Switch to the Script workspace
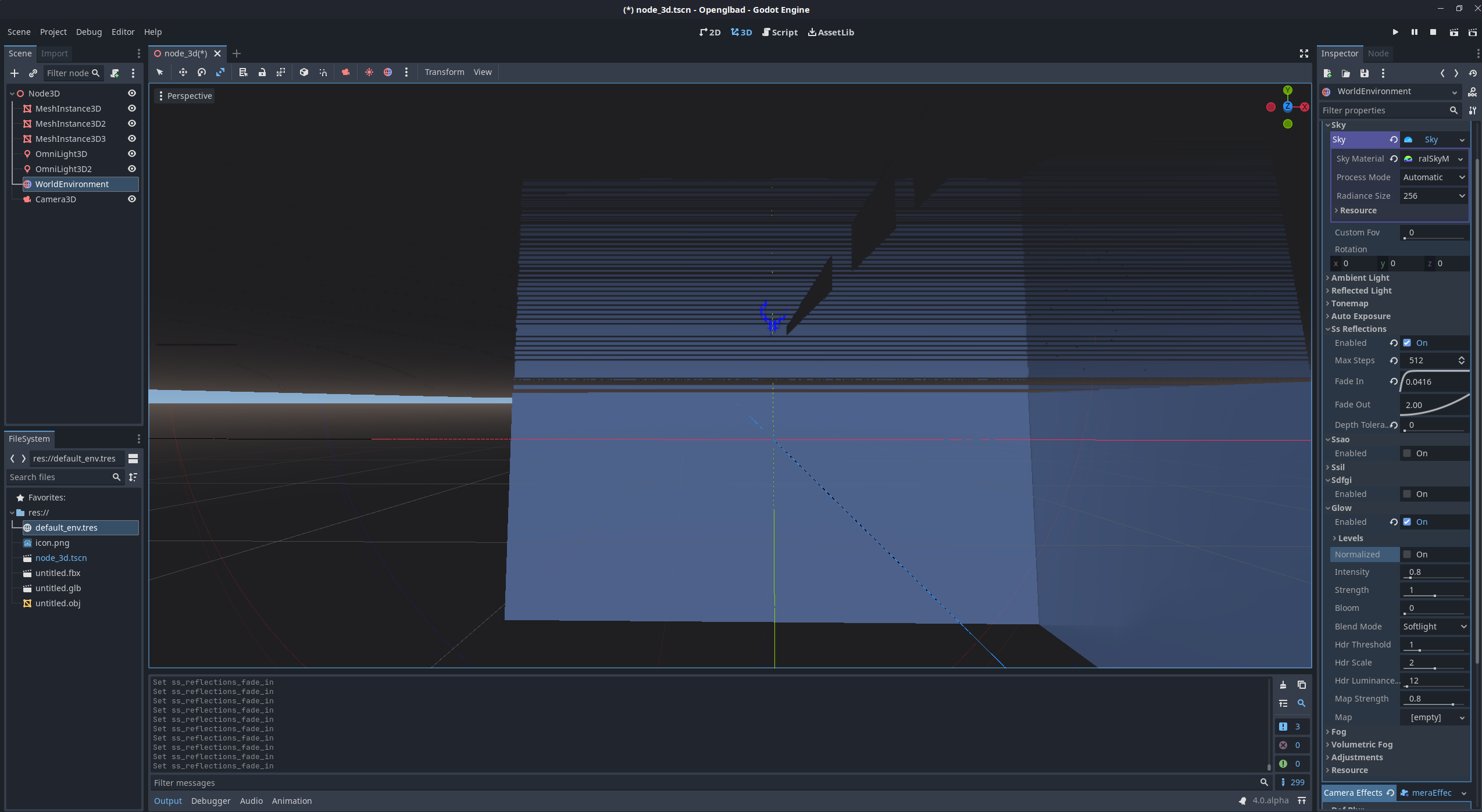 click(x=780, y=33)
